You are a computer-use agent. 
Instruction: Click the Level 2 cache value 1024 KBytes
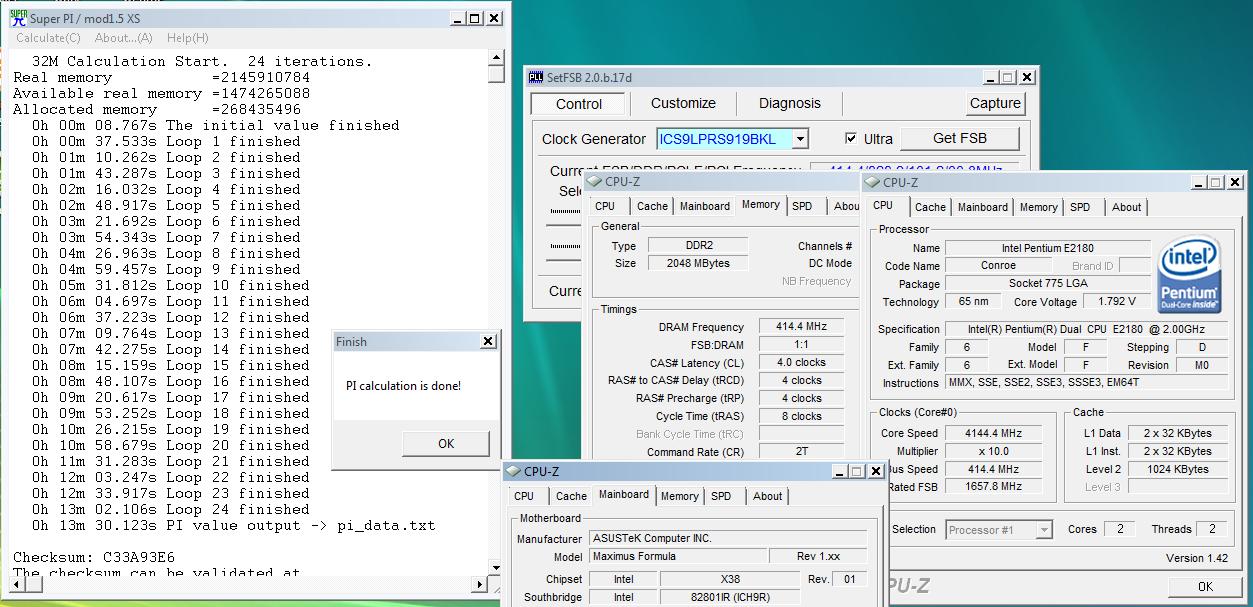click(1176, 469)
